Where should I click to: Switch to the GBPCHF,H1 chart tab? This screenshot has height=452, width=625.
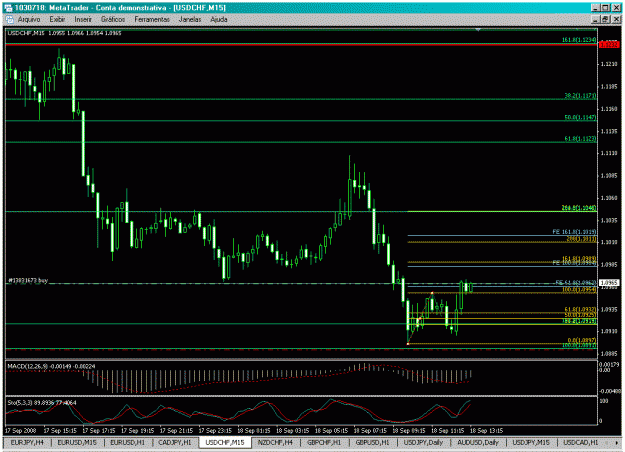point(324,442)
